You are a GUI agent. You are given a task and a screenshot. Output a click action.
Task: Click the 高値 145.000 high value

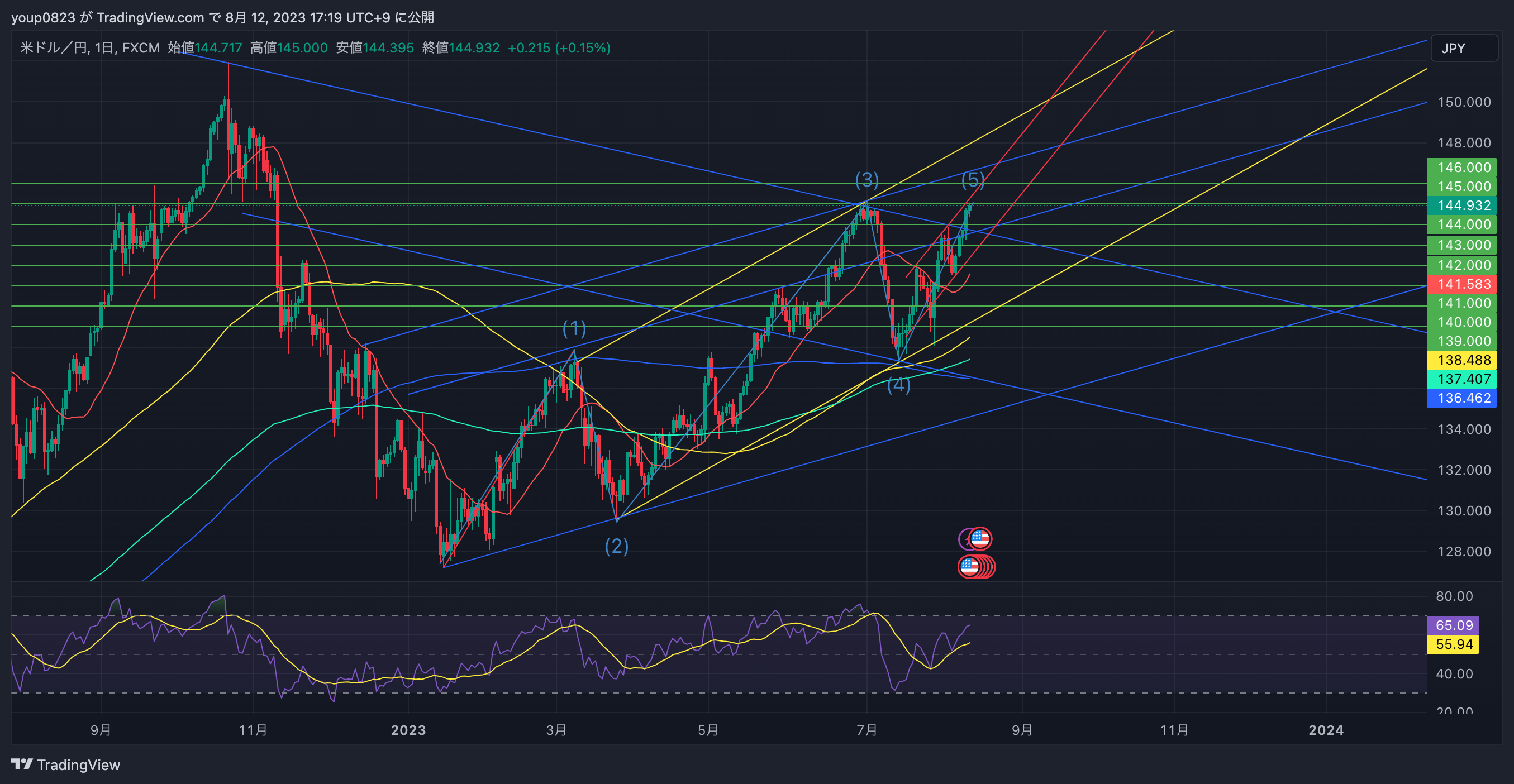pyautogui.click(x=289, y=47)
